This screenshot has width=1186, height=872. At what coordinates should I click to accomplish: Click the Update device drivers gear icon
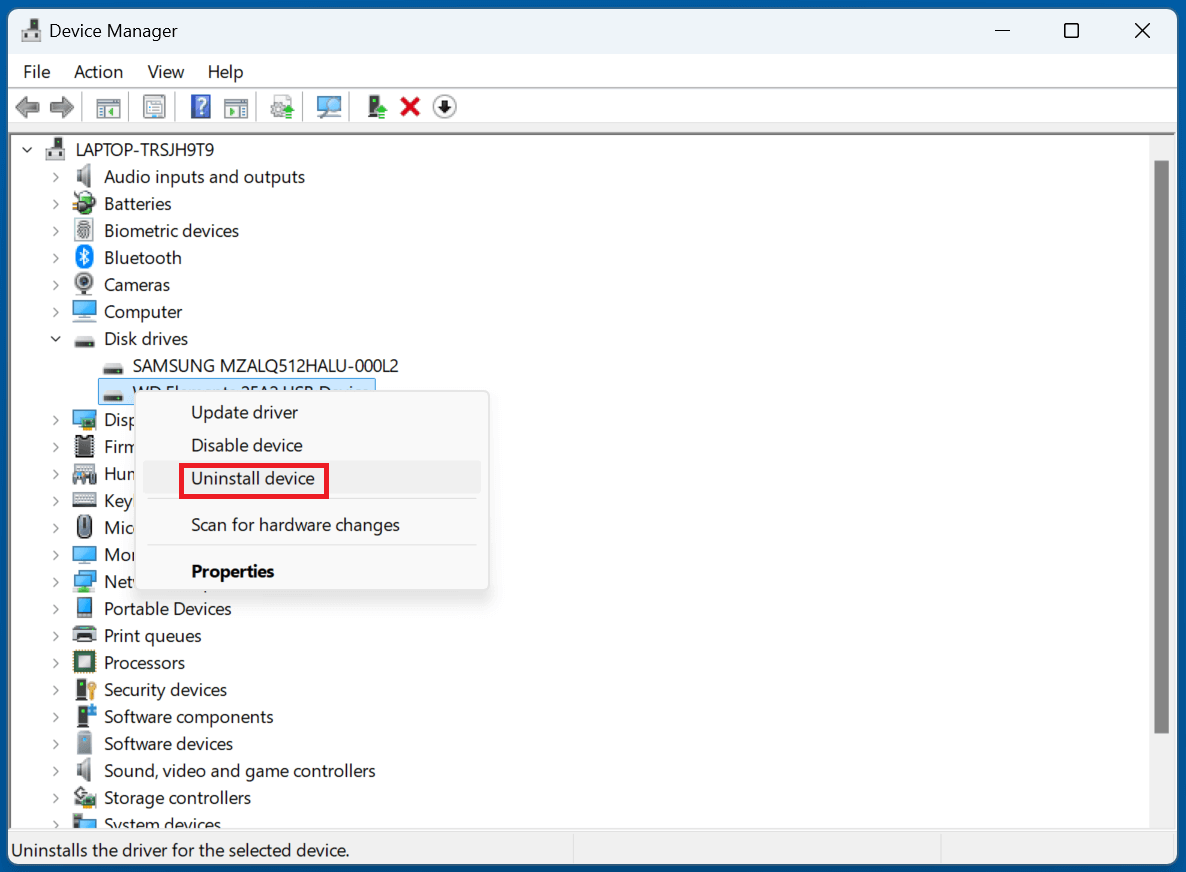281,106
